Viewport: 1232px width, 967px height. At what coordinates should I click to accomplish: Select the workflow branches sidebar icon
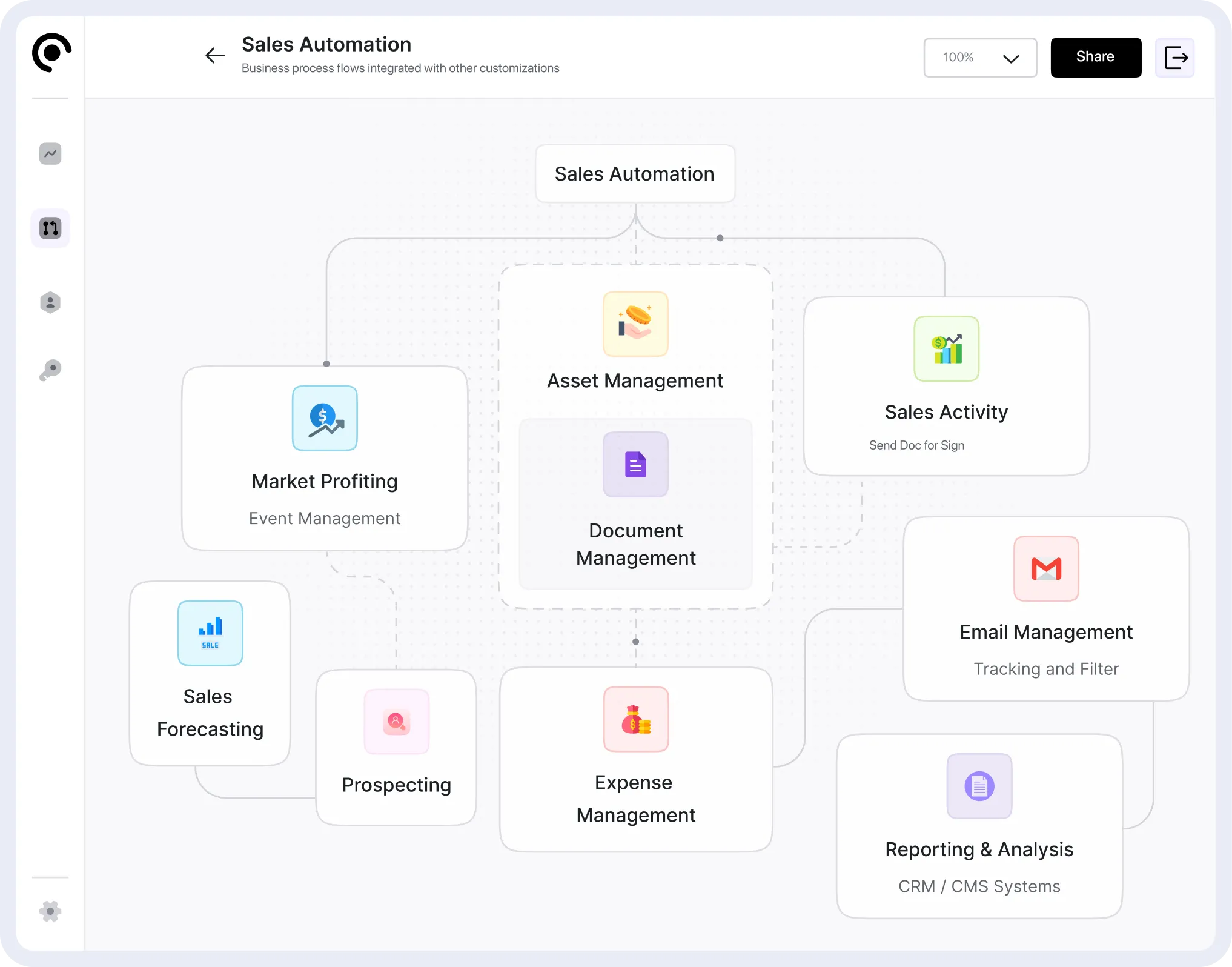tap(50, 228)
